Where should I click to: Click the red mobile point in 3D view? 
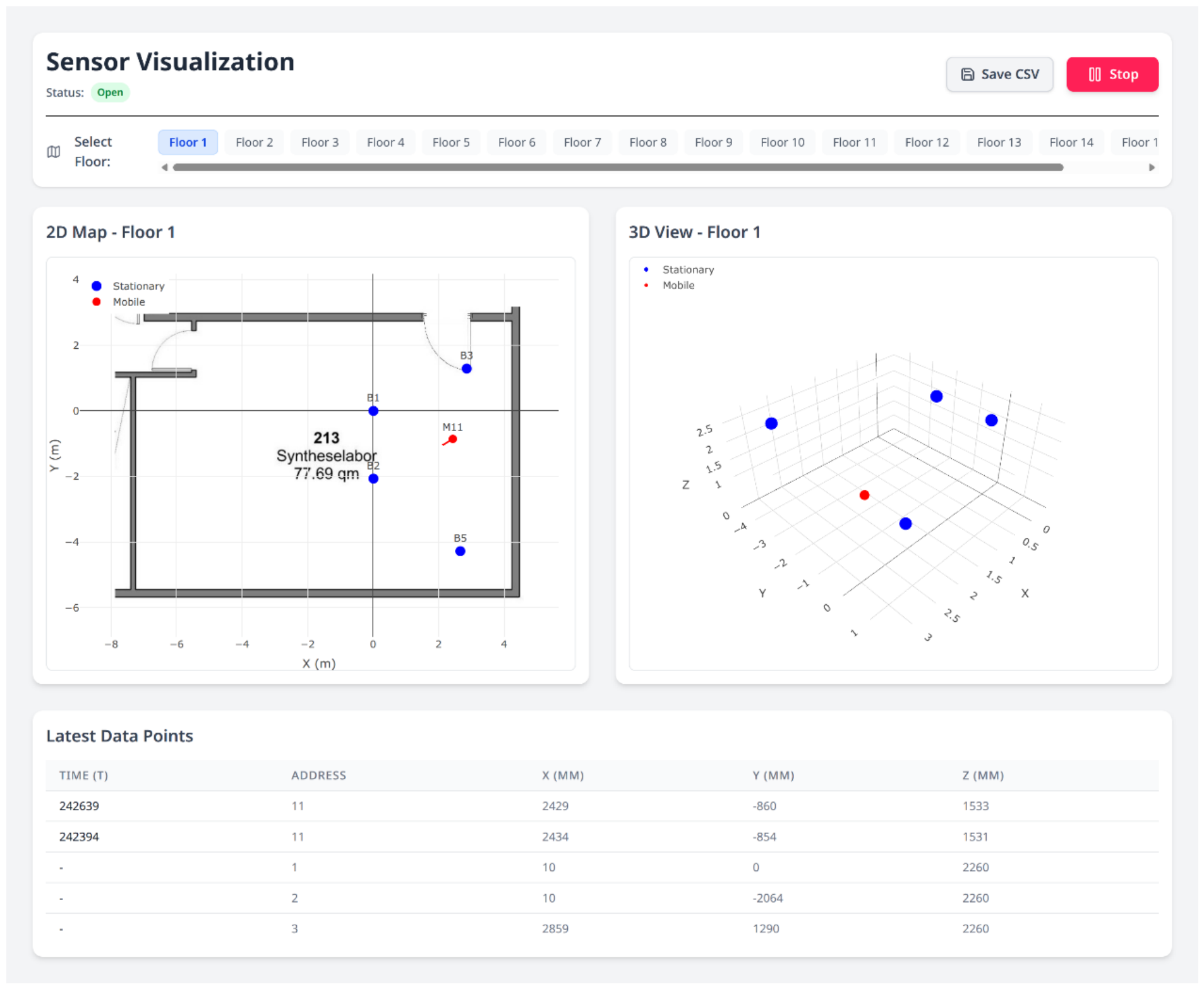pyautogui.click(x=864, y=495)
